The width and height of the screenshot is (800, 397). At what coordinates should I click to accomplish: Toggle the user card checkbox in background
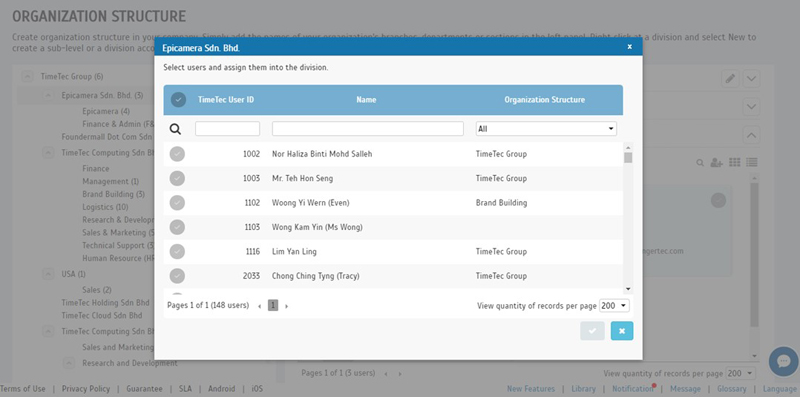point(718,201)
